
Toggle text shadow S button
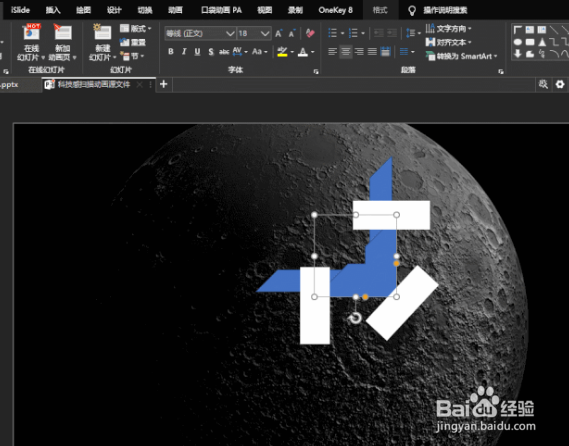pos(211,52)
